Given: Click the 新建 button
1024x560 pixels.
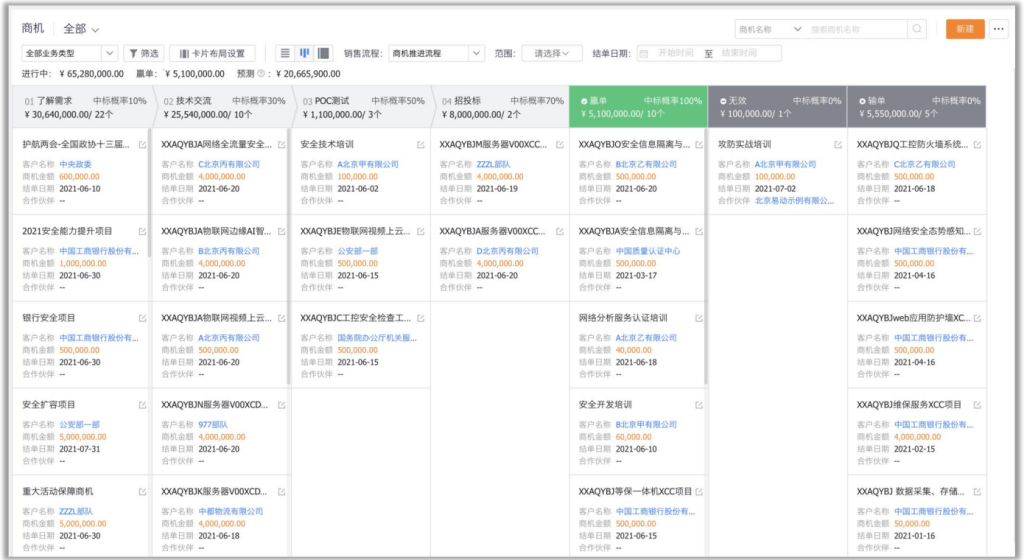Looking at the screenshot, I should pos(964,30).
